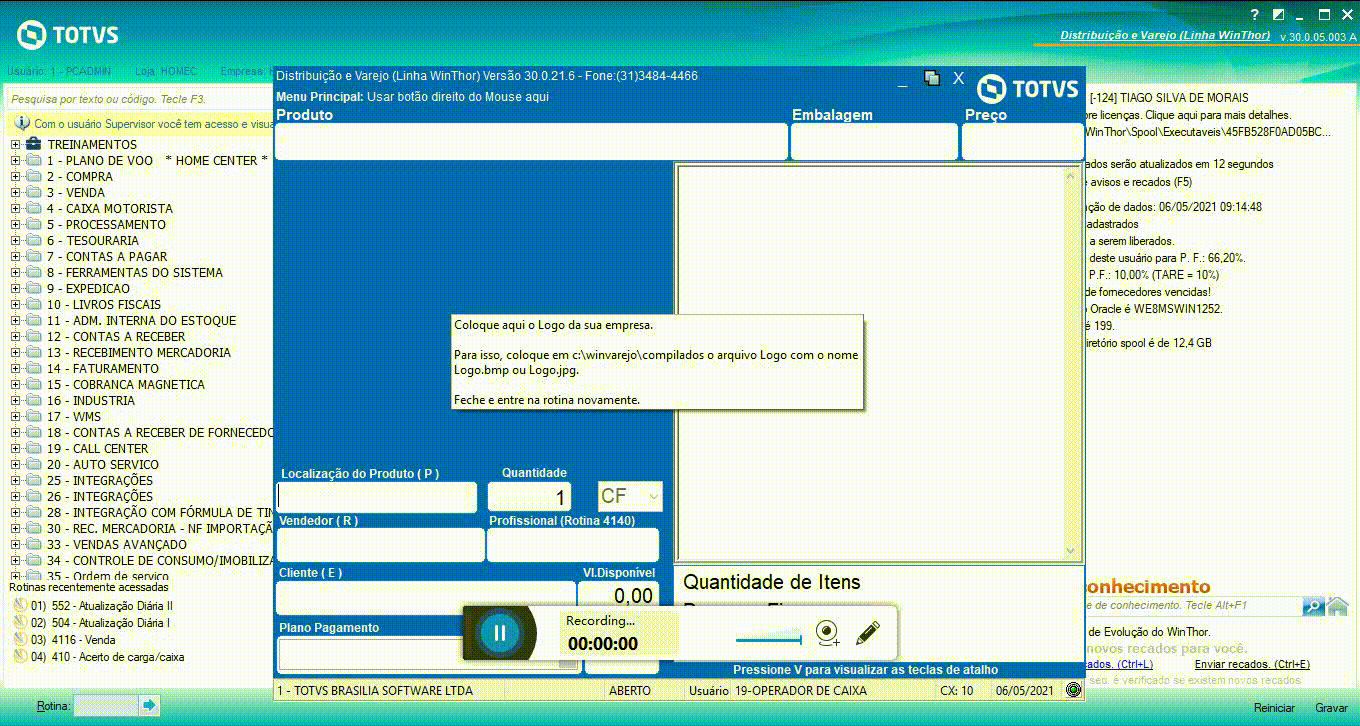Click the green status indicator in status bar
Screen dimensions: 1360x726
pyautogui.click(x=1073, y=690)
